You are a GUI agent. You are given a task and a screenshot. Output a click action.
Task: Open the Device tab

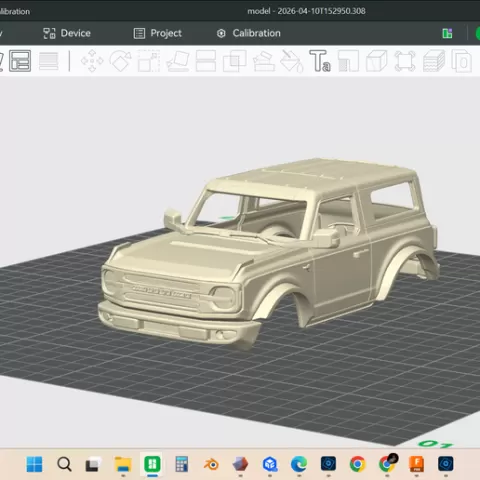(x=67, y=33)
